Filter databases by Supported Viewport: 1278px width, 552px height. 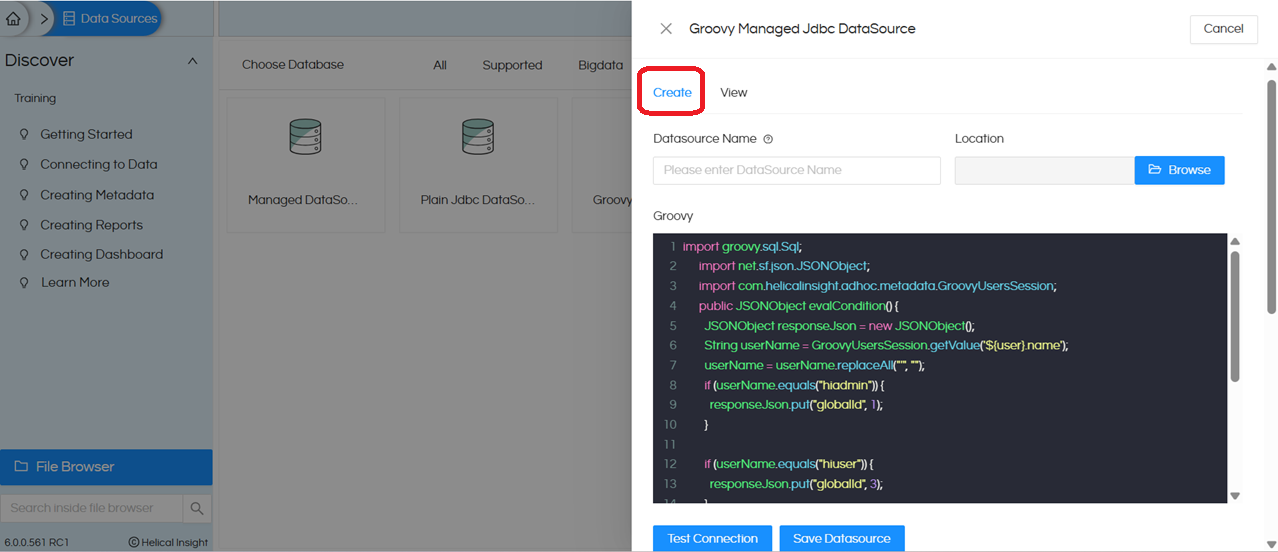click(512, 65)
